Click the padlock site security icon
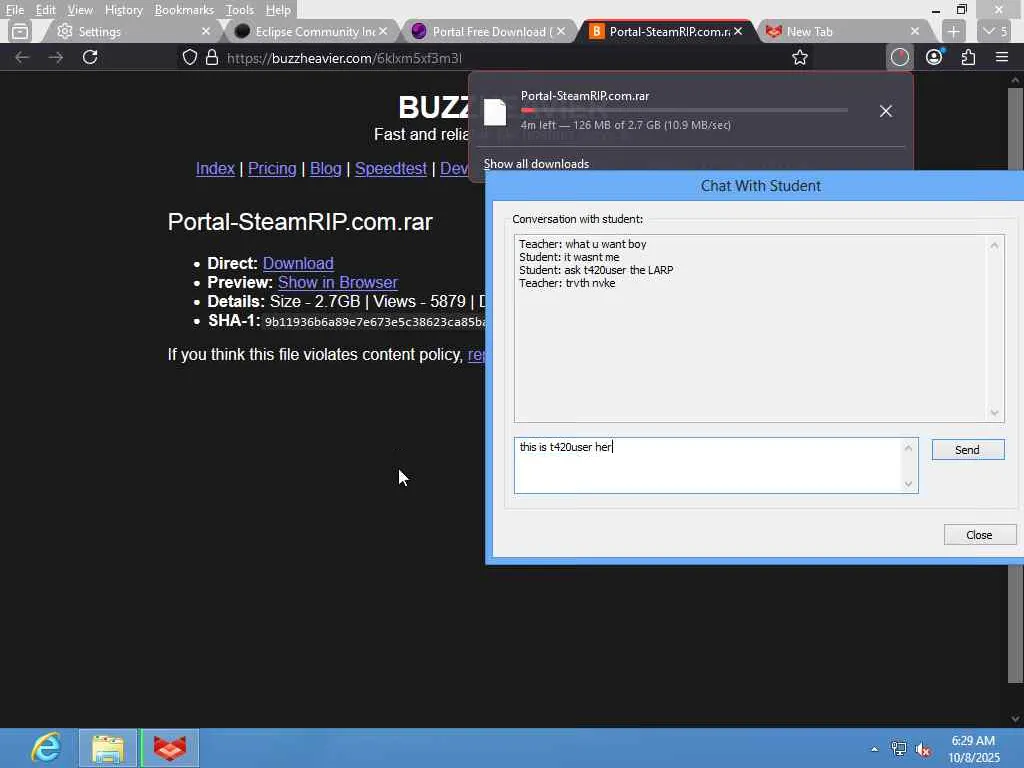 pyautogui.click(x=212, y=57)
